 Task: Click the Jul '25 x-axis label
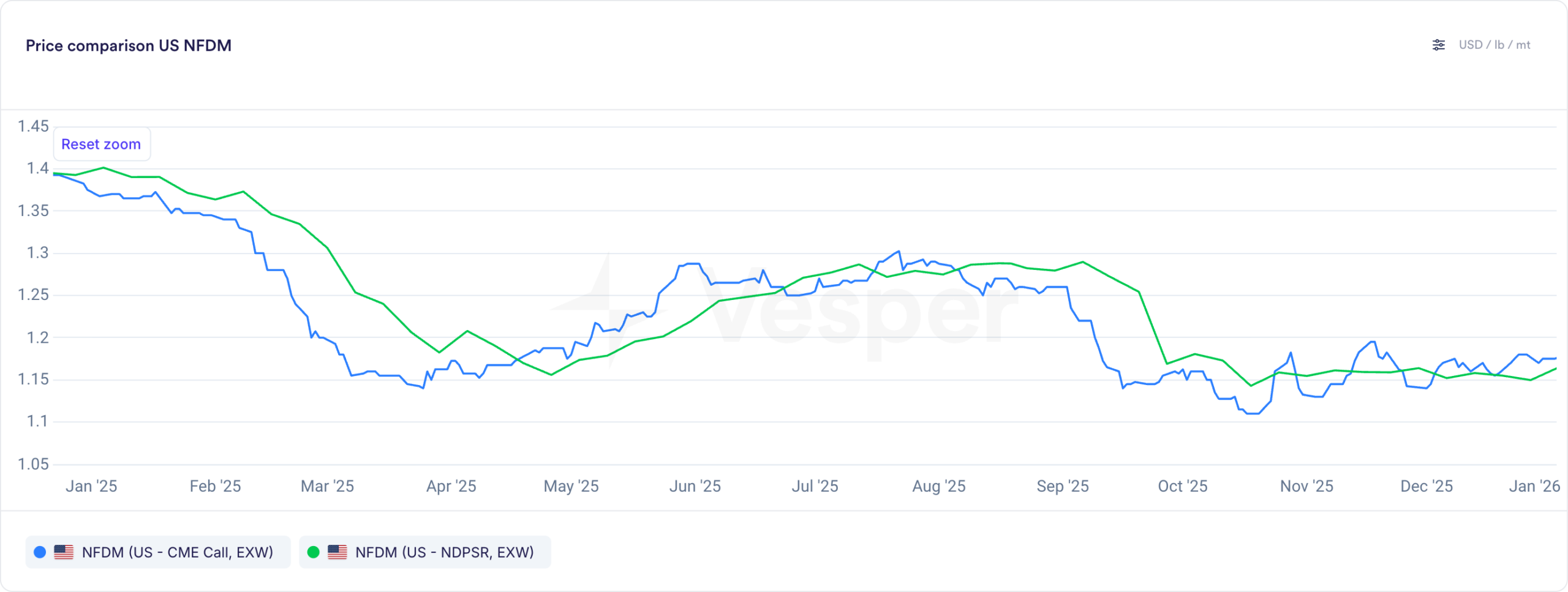(x=815, y=486)
